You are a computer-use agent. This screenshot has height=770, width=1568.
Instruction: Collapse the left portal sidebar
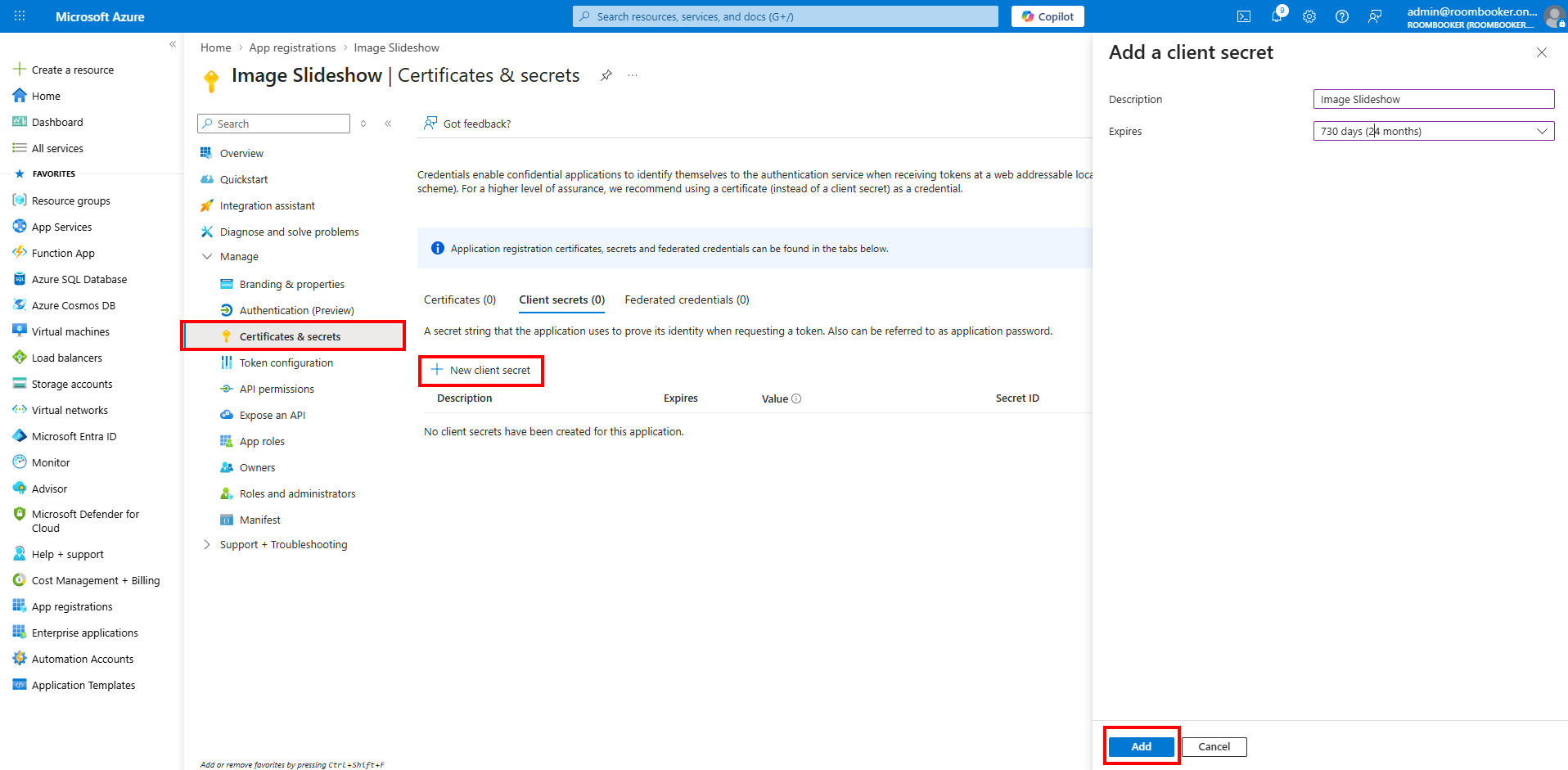tap(173, 44)
